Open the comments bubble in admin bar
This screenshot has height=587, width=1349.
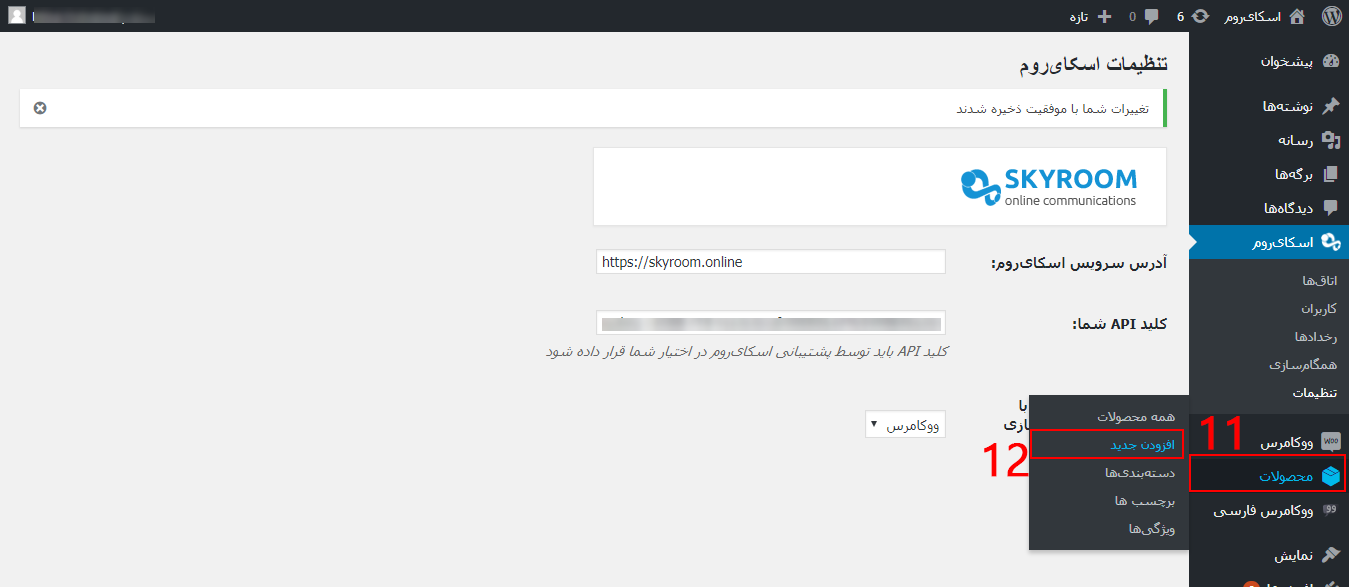coord(1152,16)
